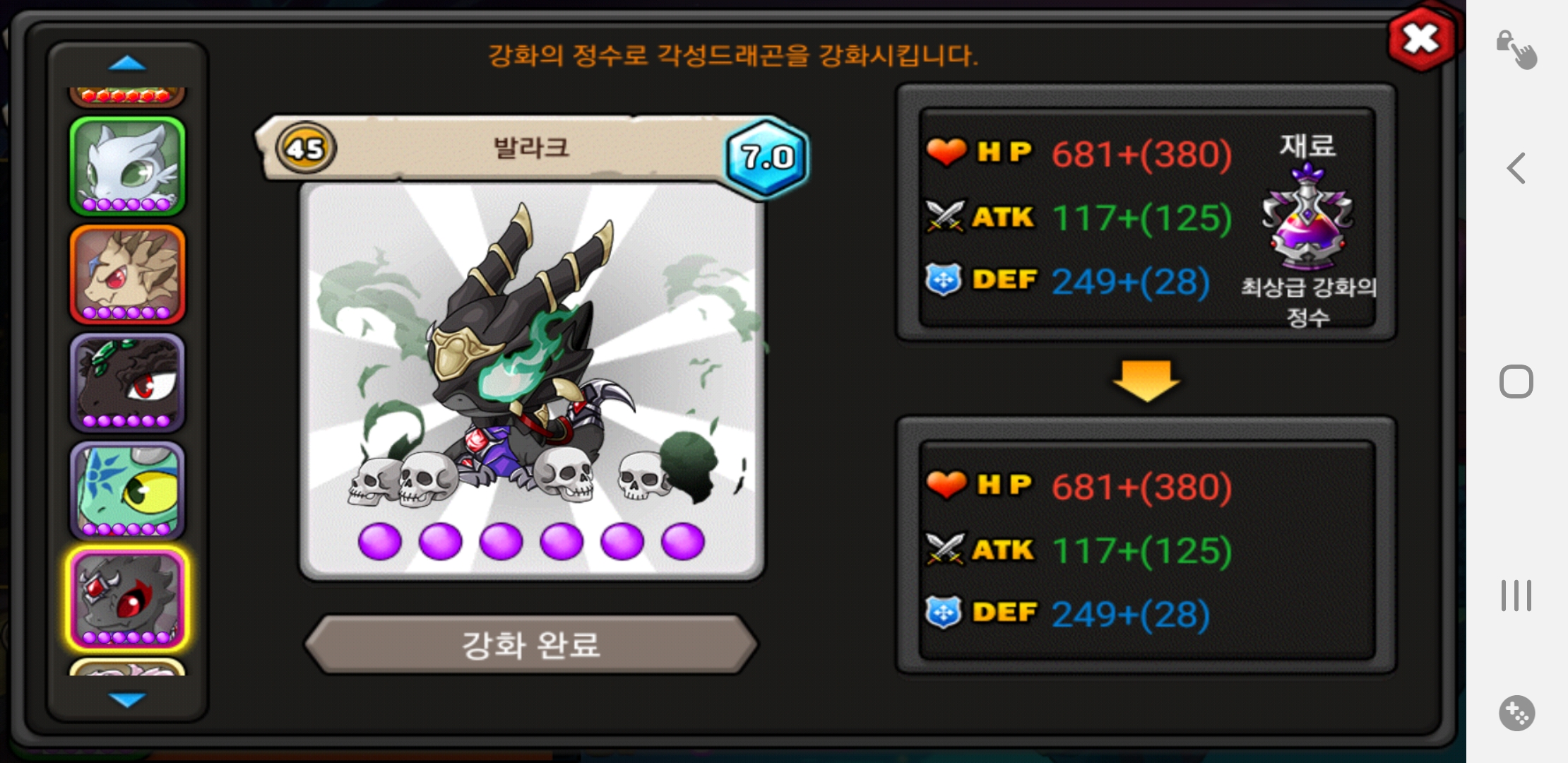Image resolution: width=1568 pixels, height=763 pixels.
Task: Click the red heart HP icon in top stats
Action: [946, 151]
